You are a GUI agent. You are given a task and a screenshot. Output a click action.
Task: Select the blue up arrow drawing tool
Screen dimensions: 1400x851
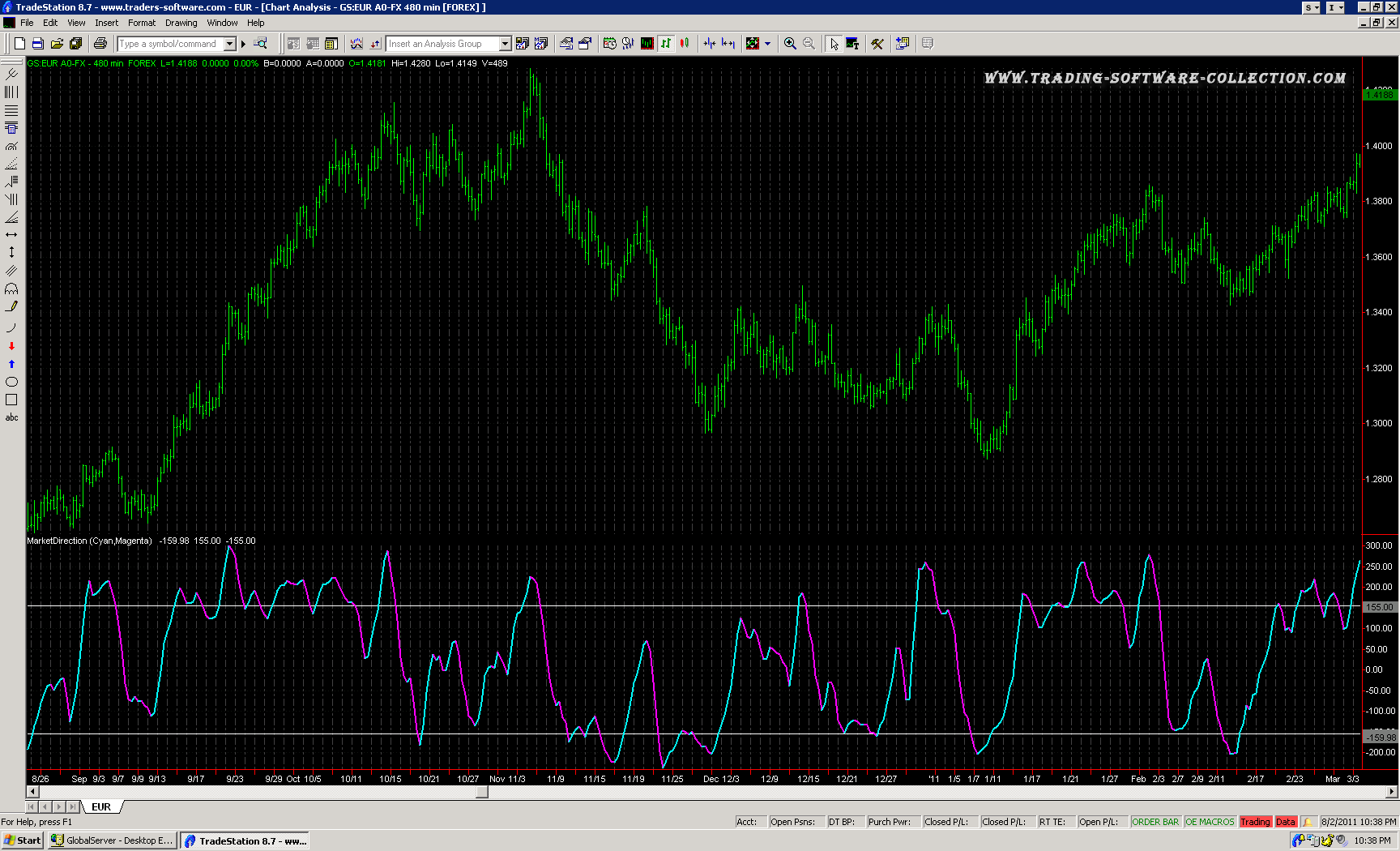click(11, 364)
